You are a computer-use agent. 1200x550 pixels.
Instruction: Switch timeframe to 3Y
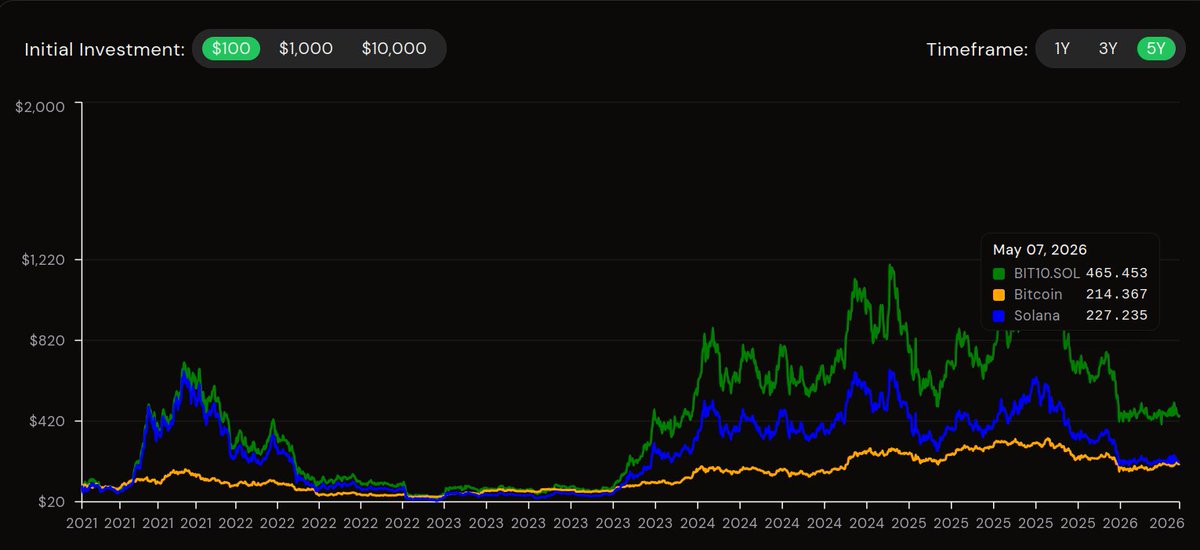[1108, 48]
